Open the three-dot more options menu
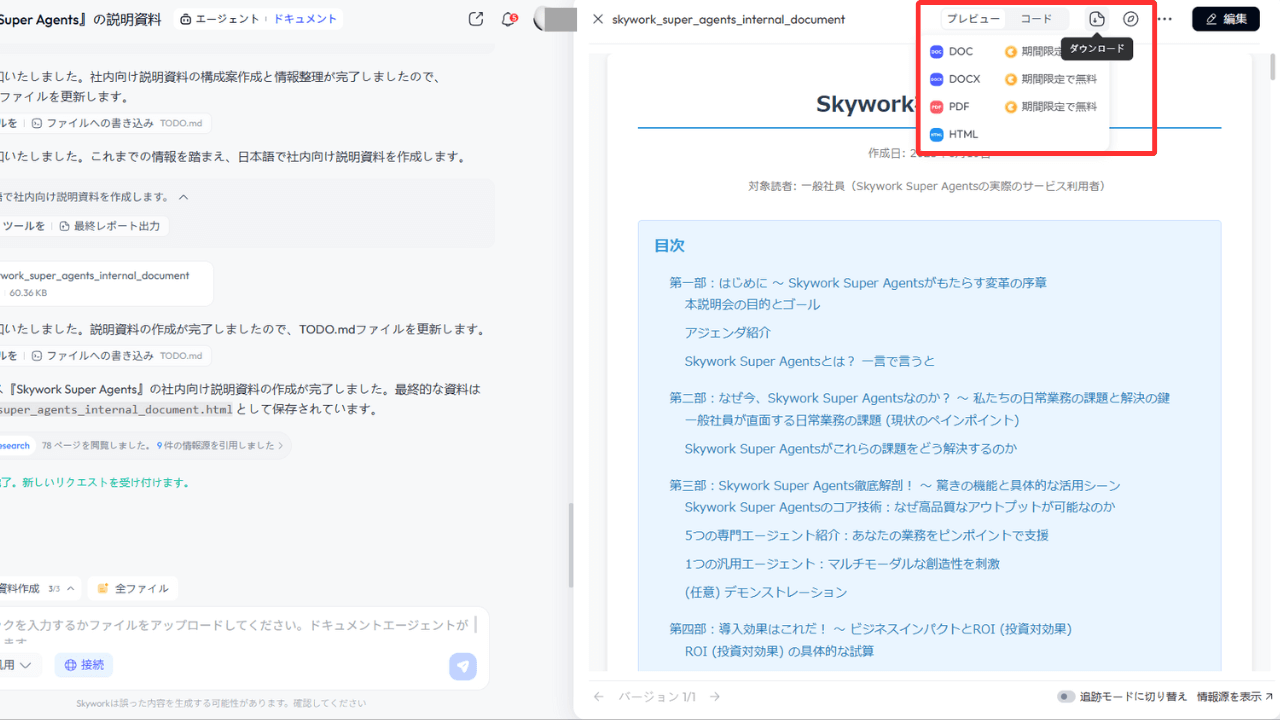 [1165, 19]
